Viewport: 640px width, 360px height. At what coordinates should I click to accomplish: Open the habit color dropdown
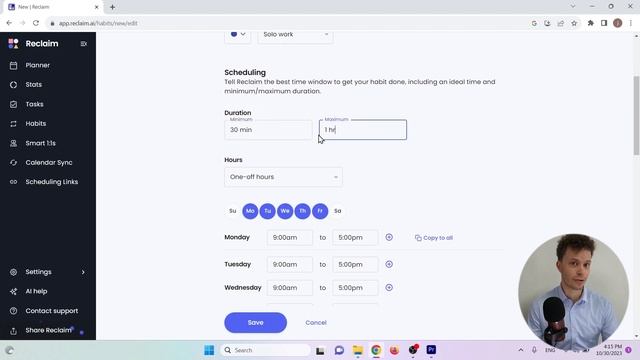coord(238,35)
